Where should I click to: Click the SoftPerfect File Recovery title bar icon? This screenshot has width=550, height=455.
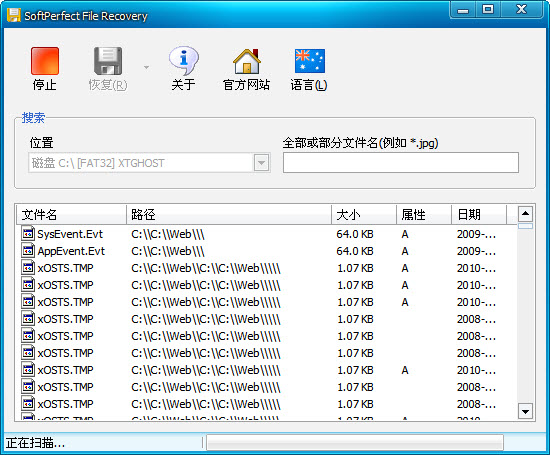(x=14, y=15)
